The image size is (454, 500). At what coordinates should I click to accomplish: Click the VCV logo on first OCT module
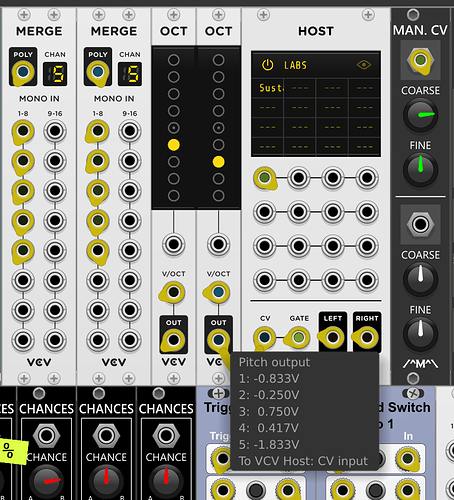pos(174,362)
